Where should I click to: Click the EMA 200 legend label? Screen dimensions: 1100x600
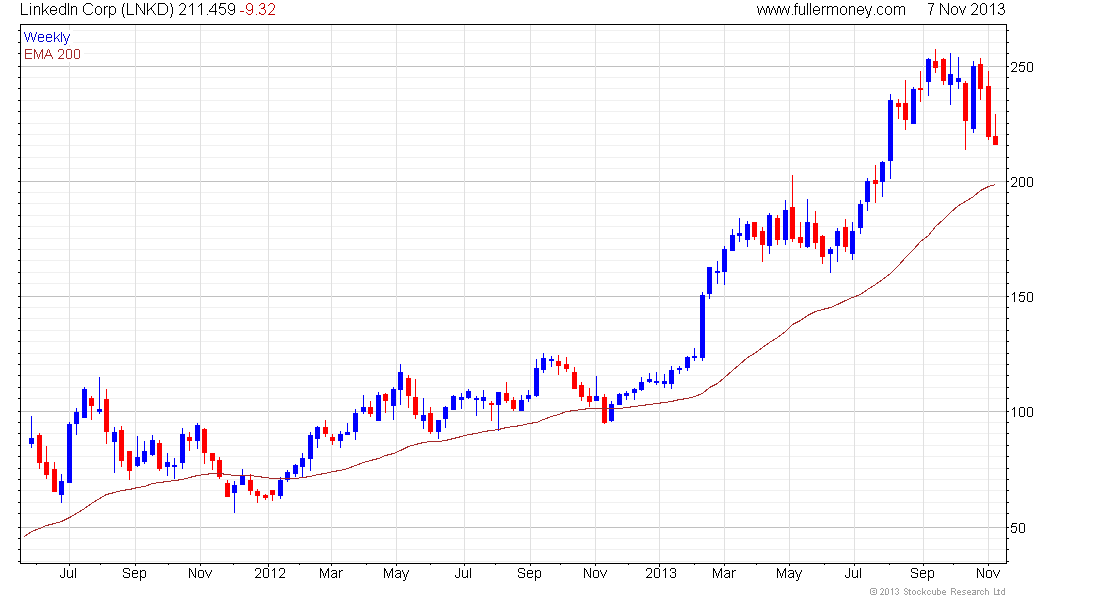[x=52, y=54]
